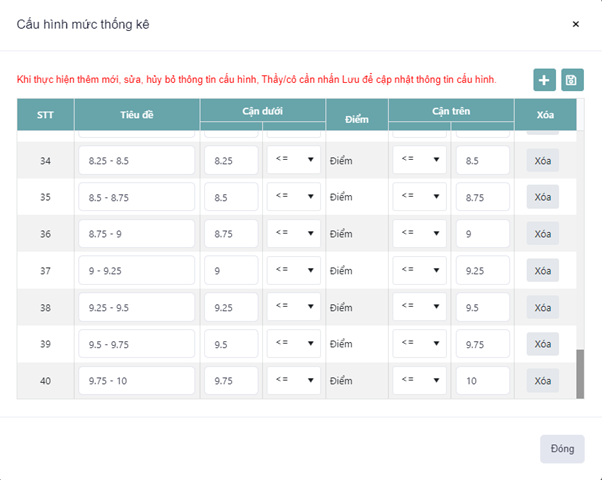This screenshot has width=602, height=480.
Task: Click the save configuration disk icon
Action: [x=571, y=80]
